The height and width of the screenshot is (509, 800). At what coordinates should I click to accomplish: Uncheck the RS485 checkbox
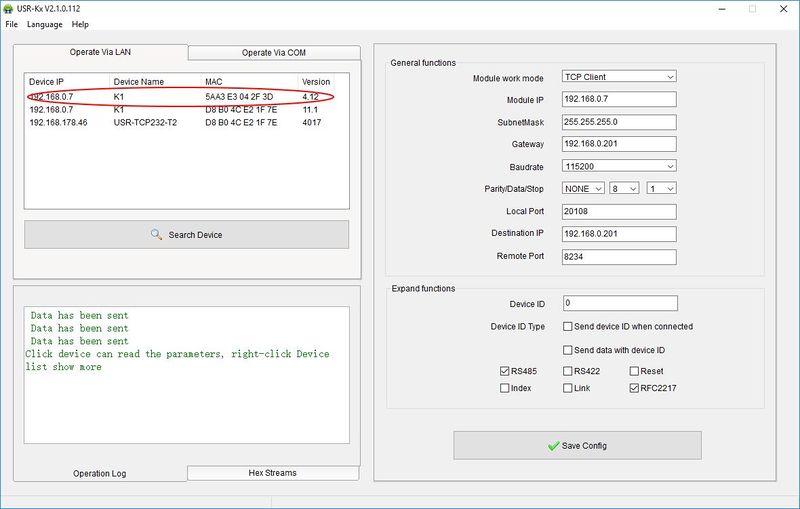pyautogui.click(x=505, y=371)
